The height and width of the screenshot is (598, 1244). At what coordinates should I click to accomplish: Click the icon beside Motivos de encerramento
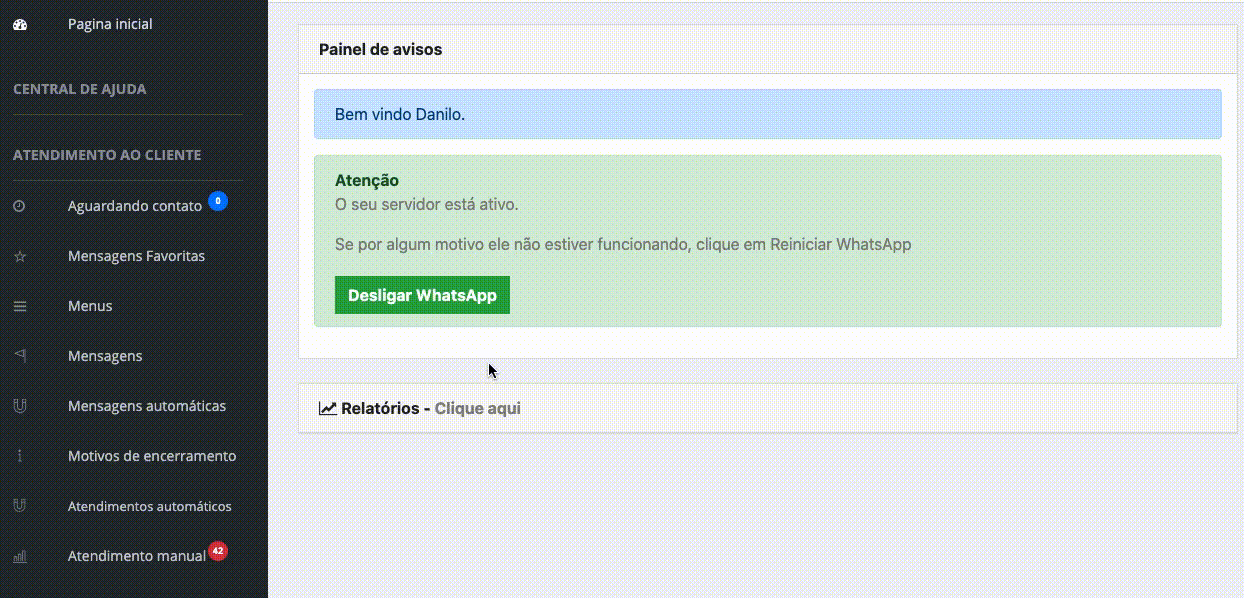(19, 456)
